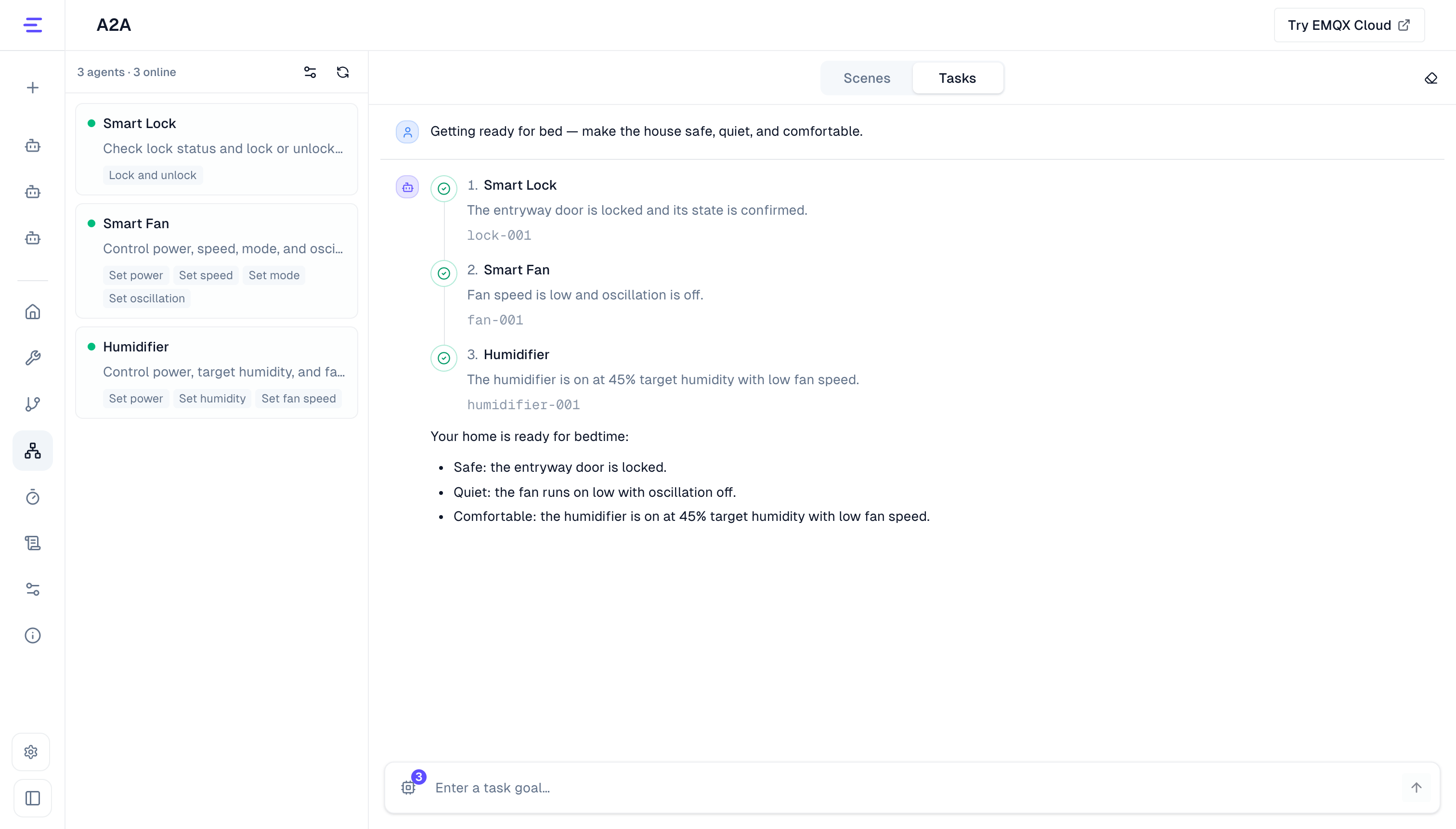The width and height of the screenshot is (1456, 829).
Task: Click the fan-001 device ID text
Action: point(495,320)
